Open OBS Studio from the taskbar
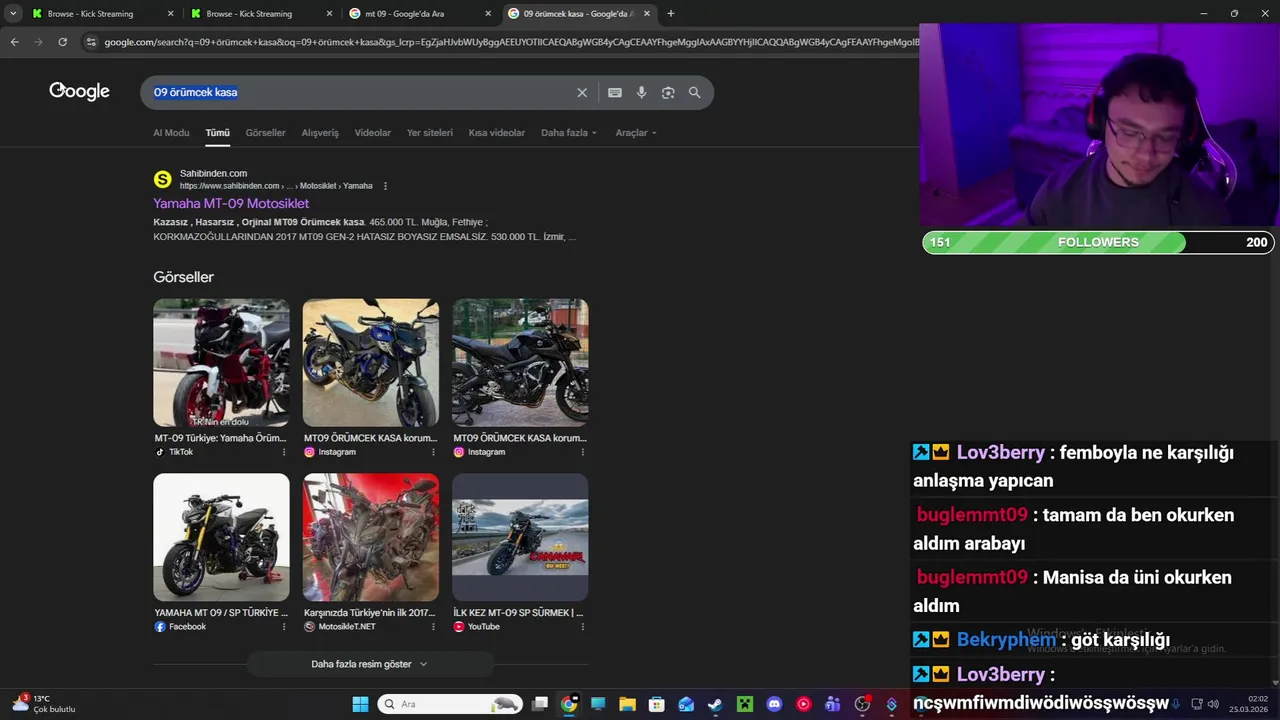The height and width of the screenshot is (720, 1280). [x=862, y=704]
